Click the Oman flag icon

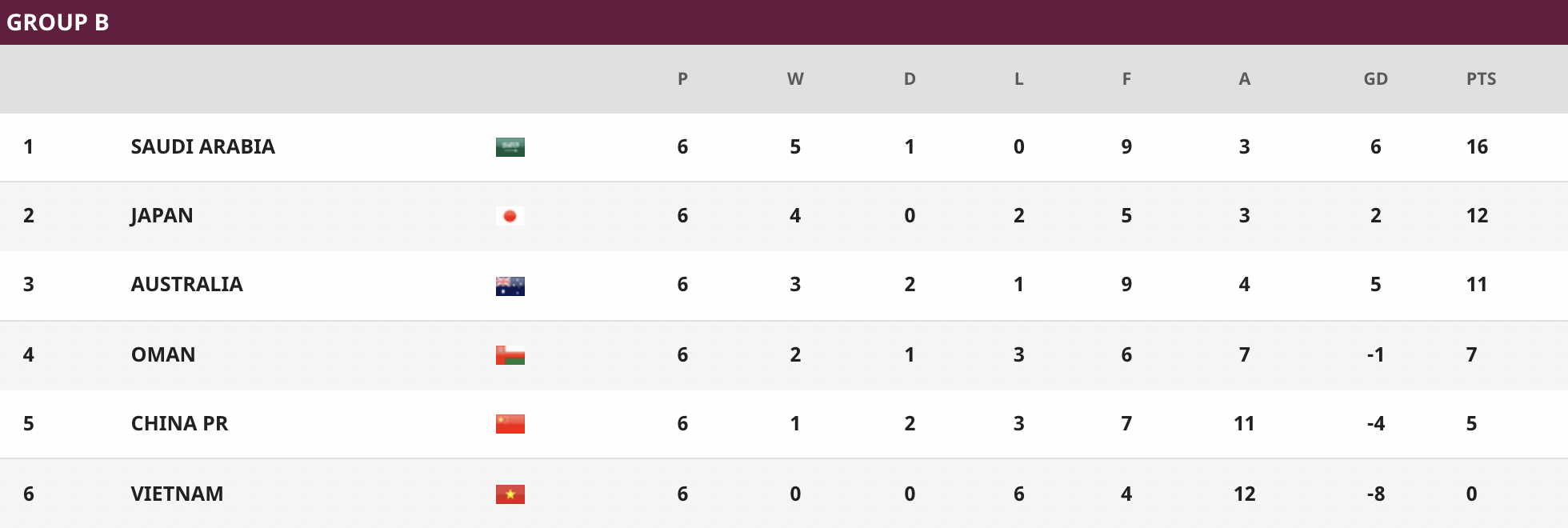pos(510,355)
